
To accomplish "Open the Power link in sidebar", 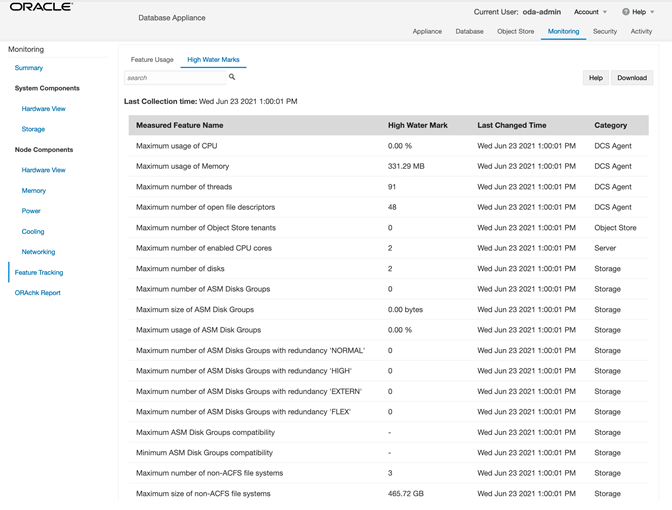I will tap(31, 211).
